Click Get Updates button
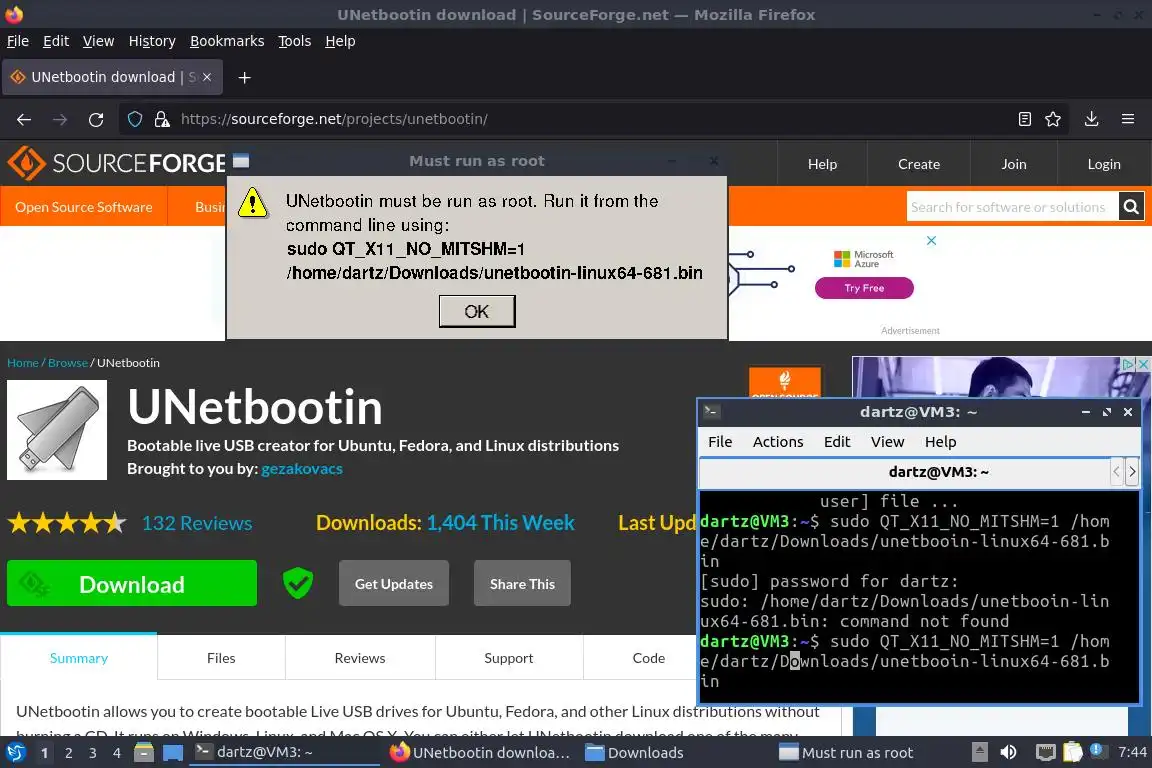1152x768 pixels. pyautogui.click(x=394, y=584)
